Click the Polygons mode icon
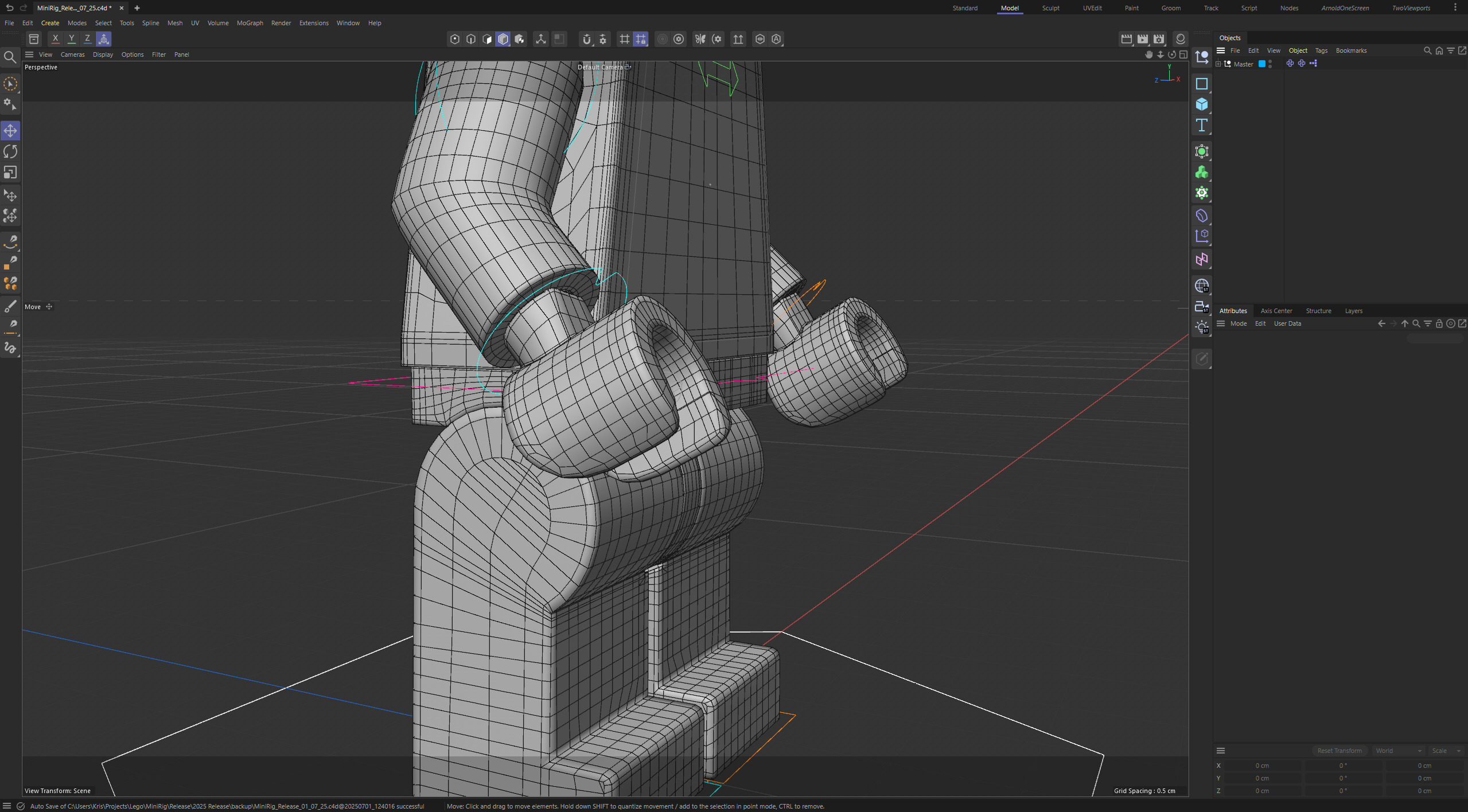The width and height of the screenshot is (1468, 812). [x=487, y=39]
